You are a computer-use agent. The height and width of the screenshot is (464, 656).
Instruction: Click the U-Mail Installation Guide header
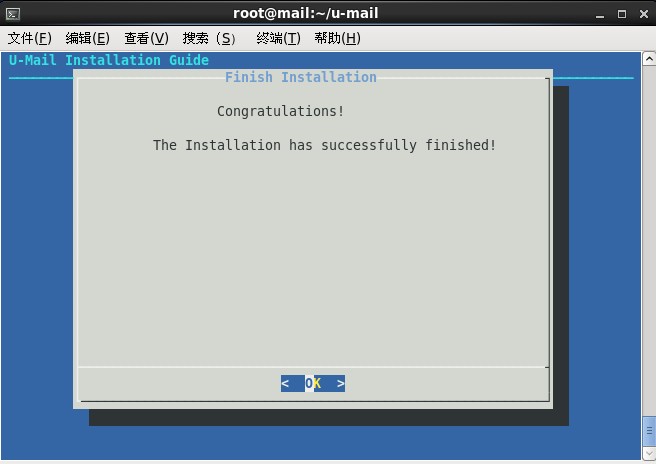109,60
